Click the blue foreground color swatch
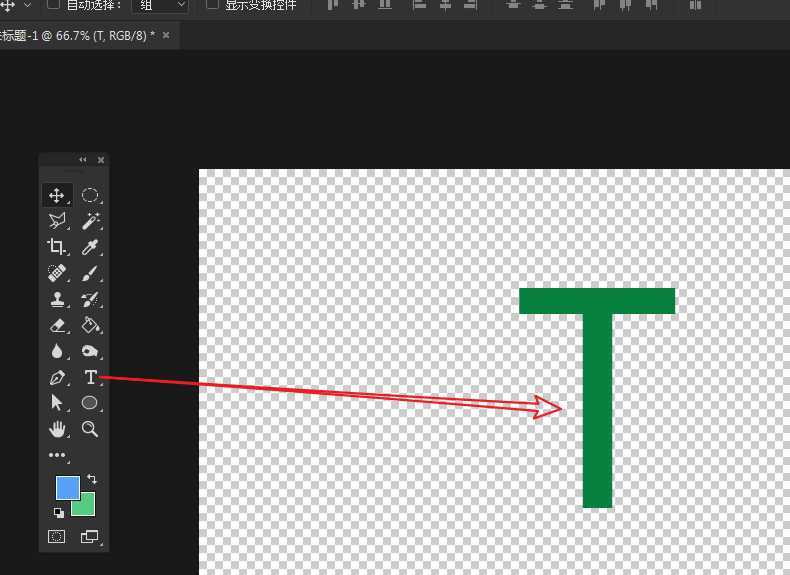This screenshot has width=790, height=575. (67, 488)
